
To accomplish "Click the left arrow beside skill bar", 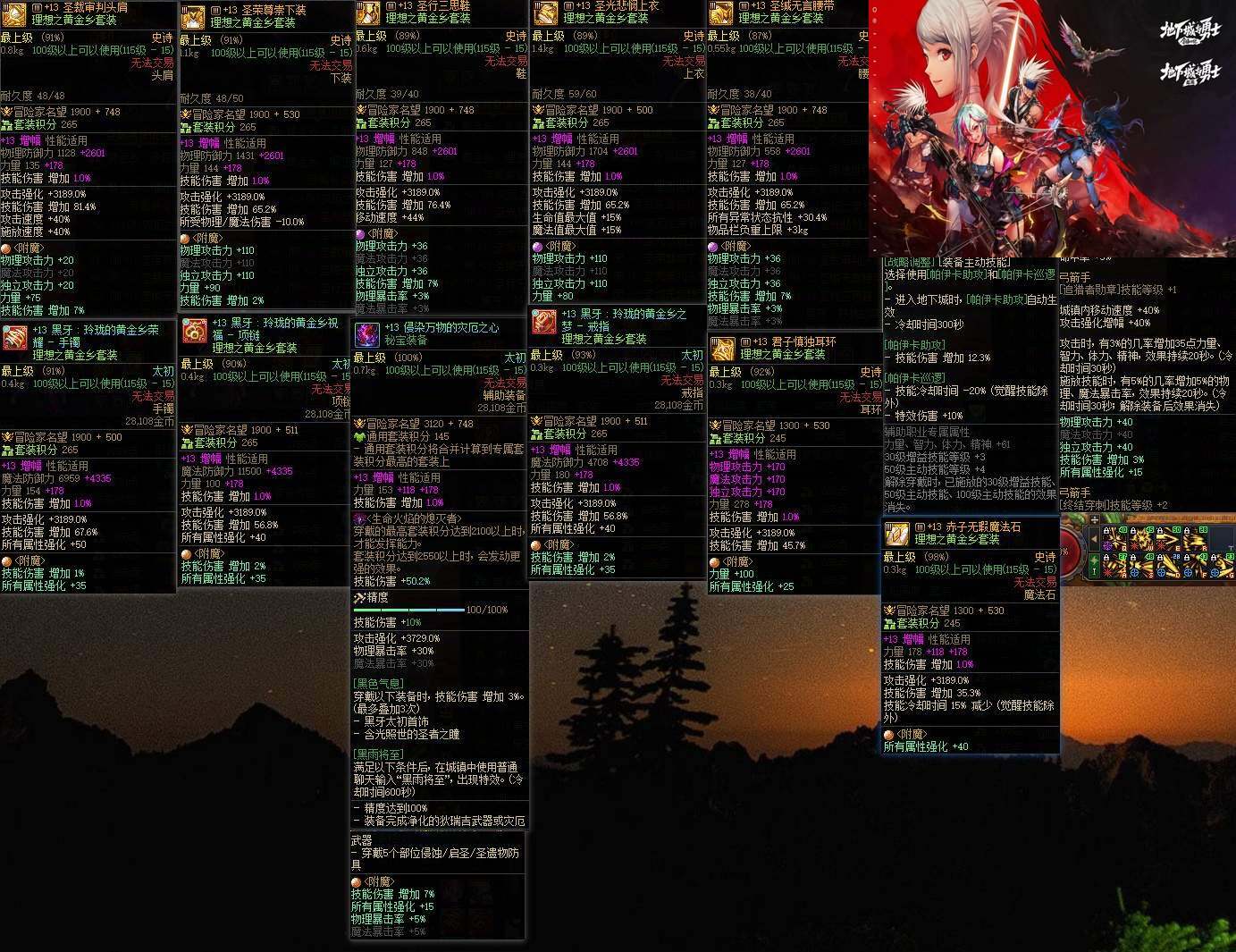I will point(1094,539).
